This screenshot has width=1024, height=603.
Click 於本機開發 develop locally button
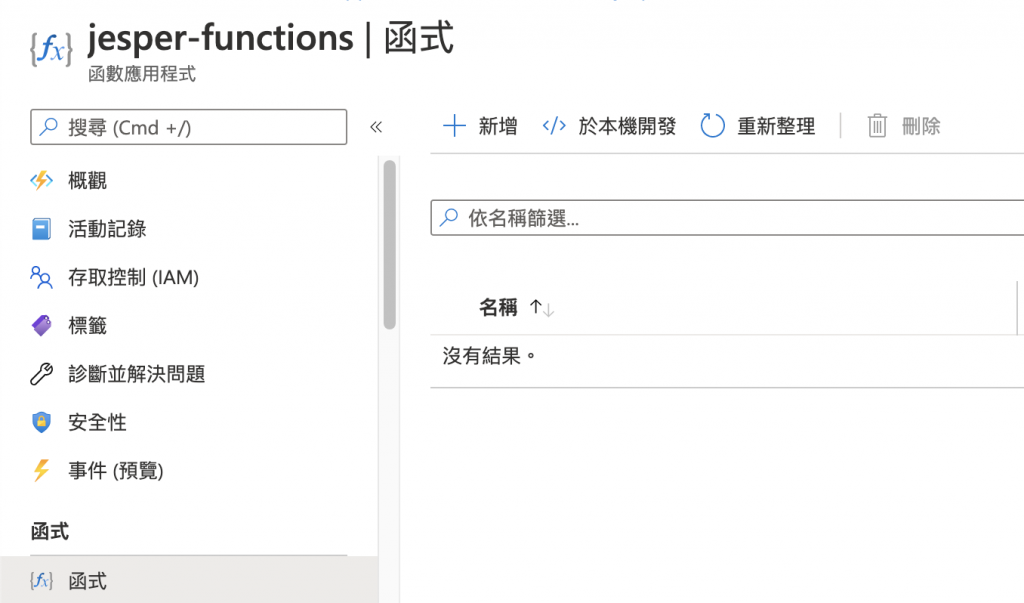point(609,125)
